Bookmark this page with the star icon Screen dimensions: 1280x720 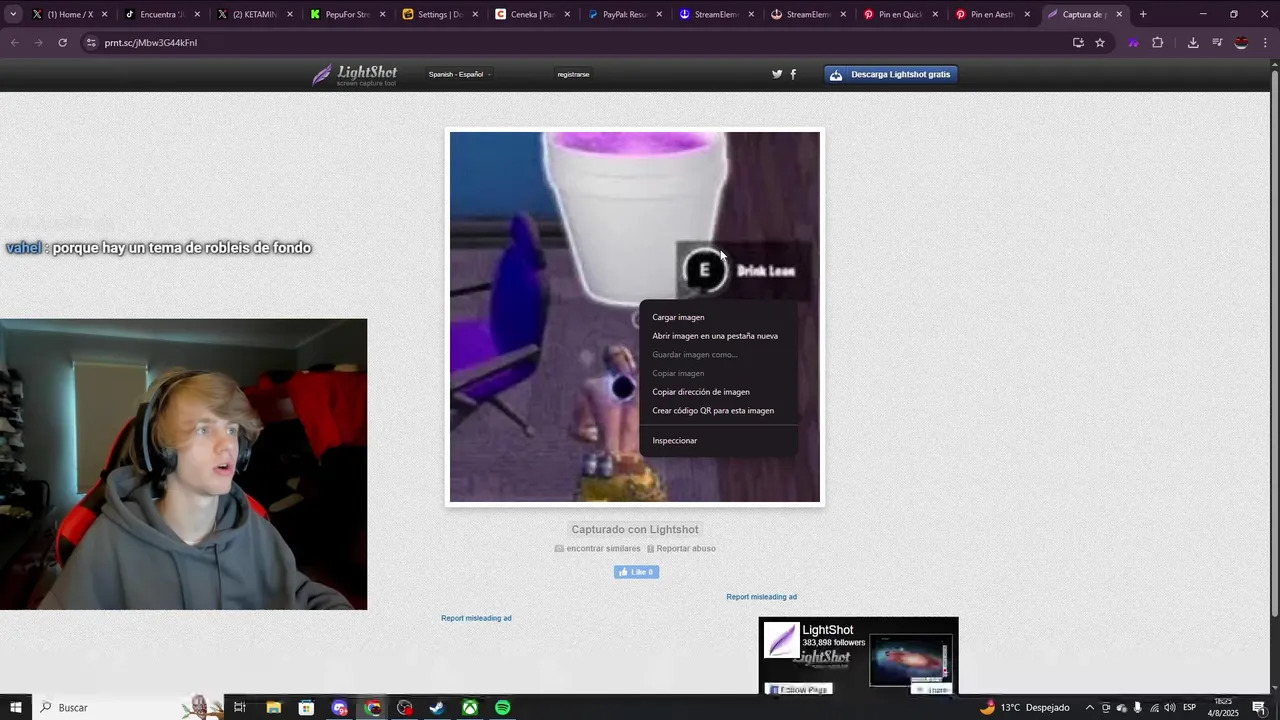tap(1100, 43)
